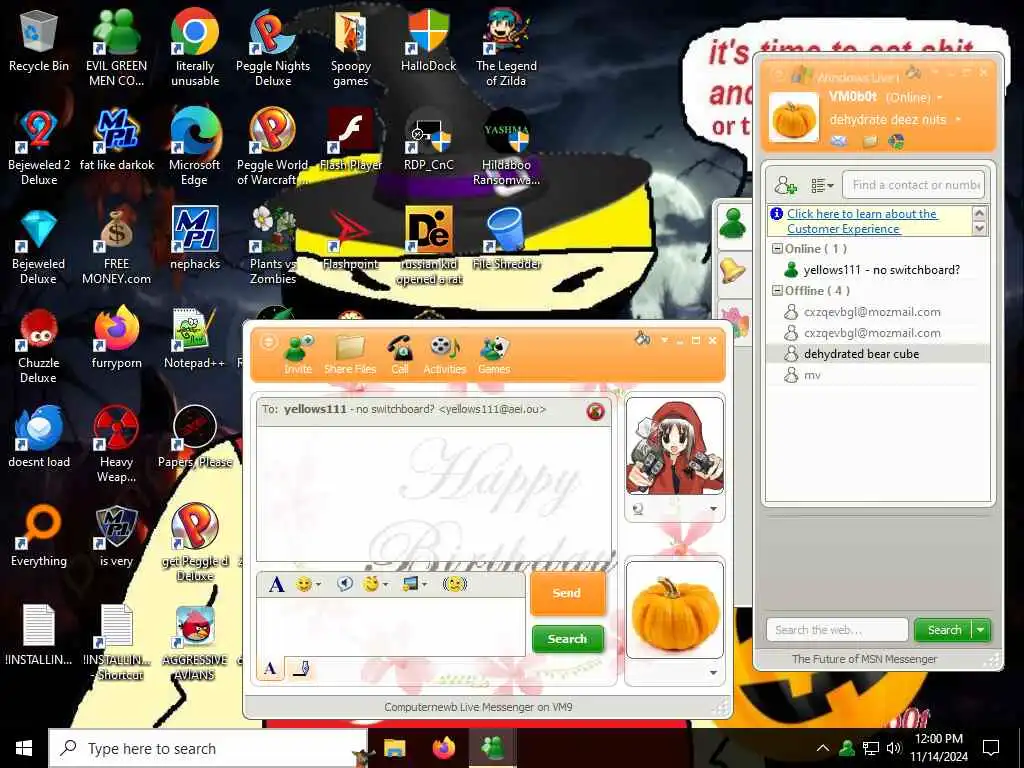Open the contact list view options dropdown
Viewport: 1024px width, 768px height.
coord(822,186)
